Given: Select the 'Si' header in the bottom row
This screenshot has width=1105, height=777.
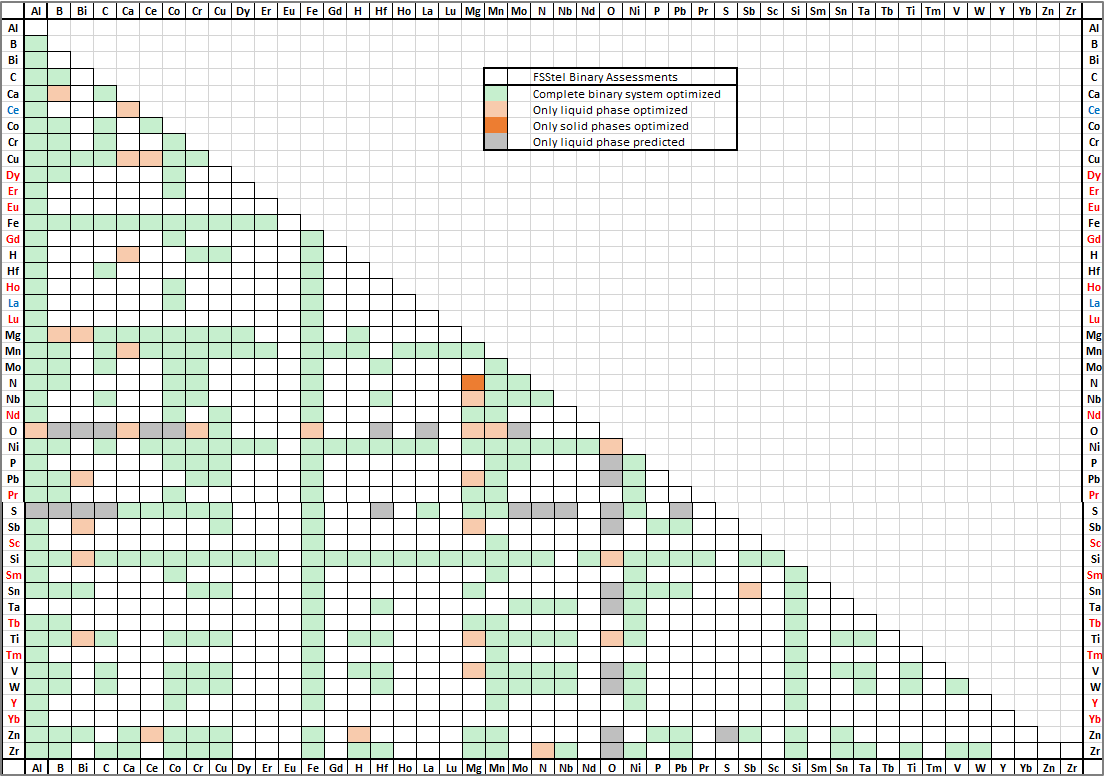Looking at the screenshot, I should click(x=795, y=767).
